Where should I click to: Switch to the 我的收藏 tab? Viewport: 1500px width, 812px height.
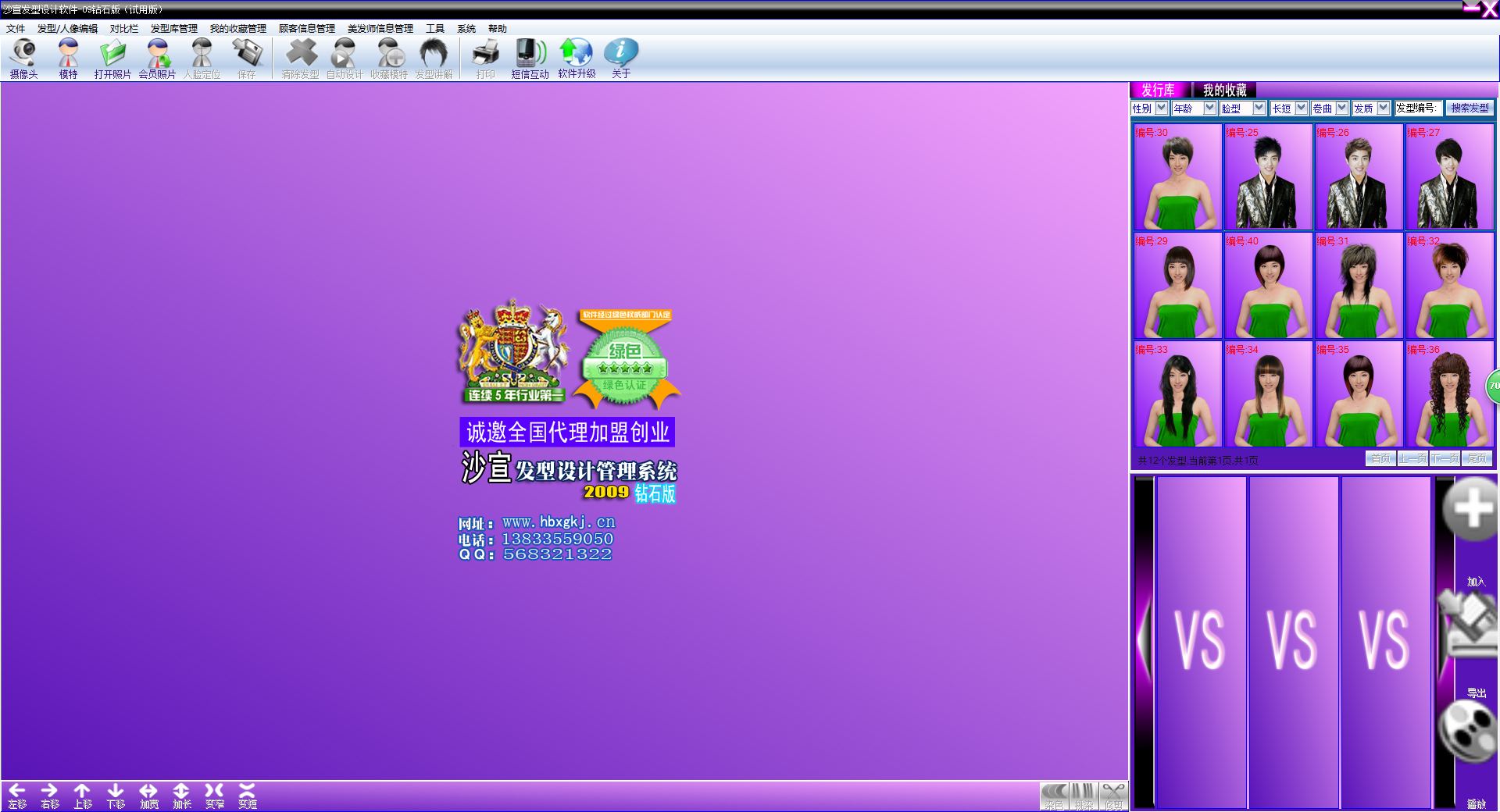1224,91
